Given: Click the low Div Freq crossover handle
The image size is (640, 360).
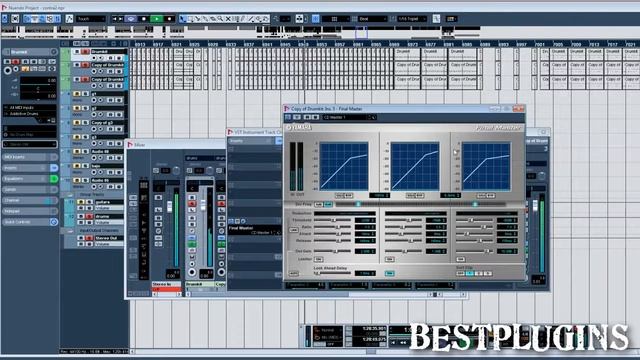Looking at the screenshot, I should 358,204.
